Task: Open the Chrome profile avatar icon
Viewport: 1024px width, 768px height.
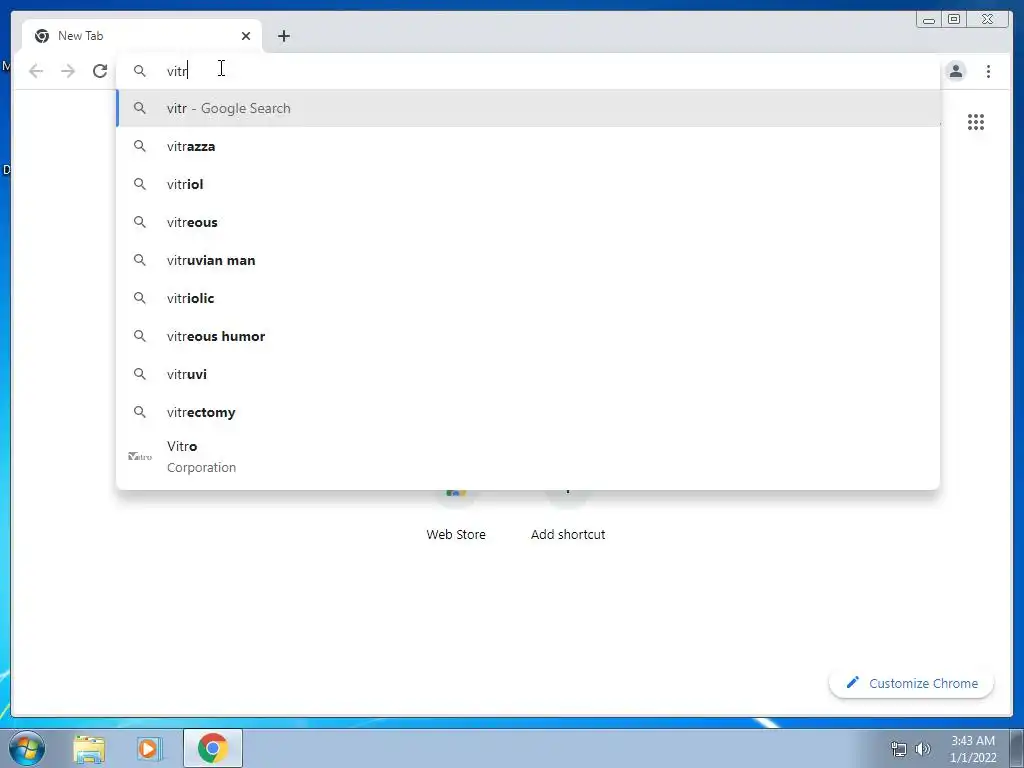Action: pos(955,71)
